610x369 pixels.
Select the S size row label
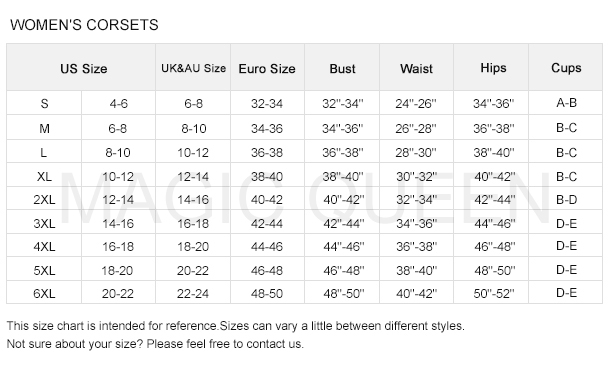[x=44, y=103]
